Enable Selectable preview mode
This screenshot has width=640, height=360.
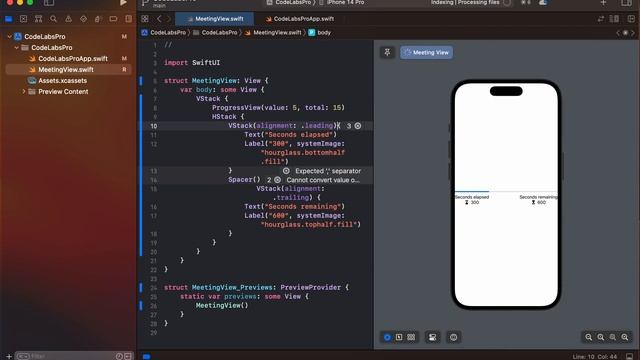(399, 337)
